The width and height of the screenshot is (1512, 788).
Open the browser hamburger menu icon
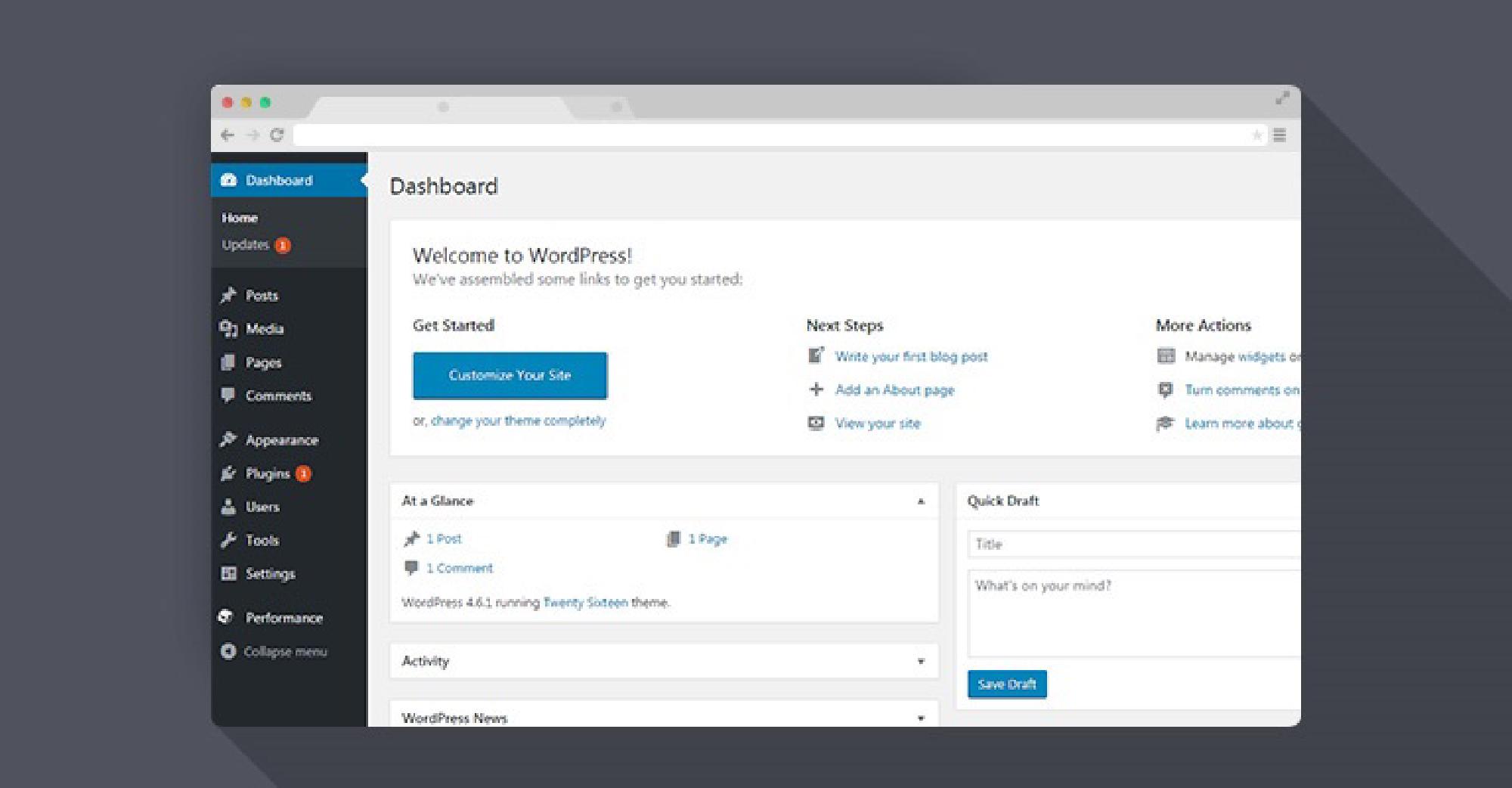[x=1279, y=135]
